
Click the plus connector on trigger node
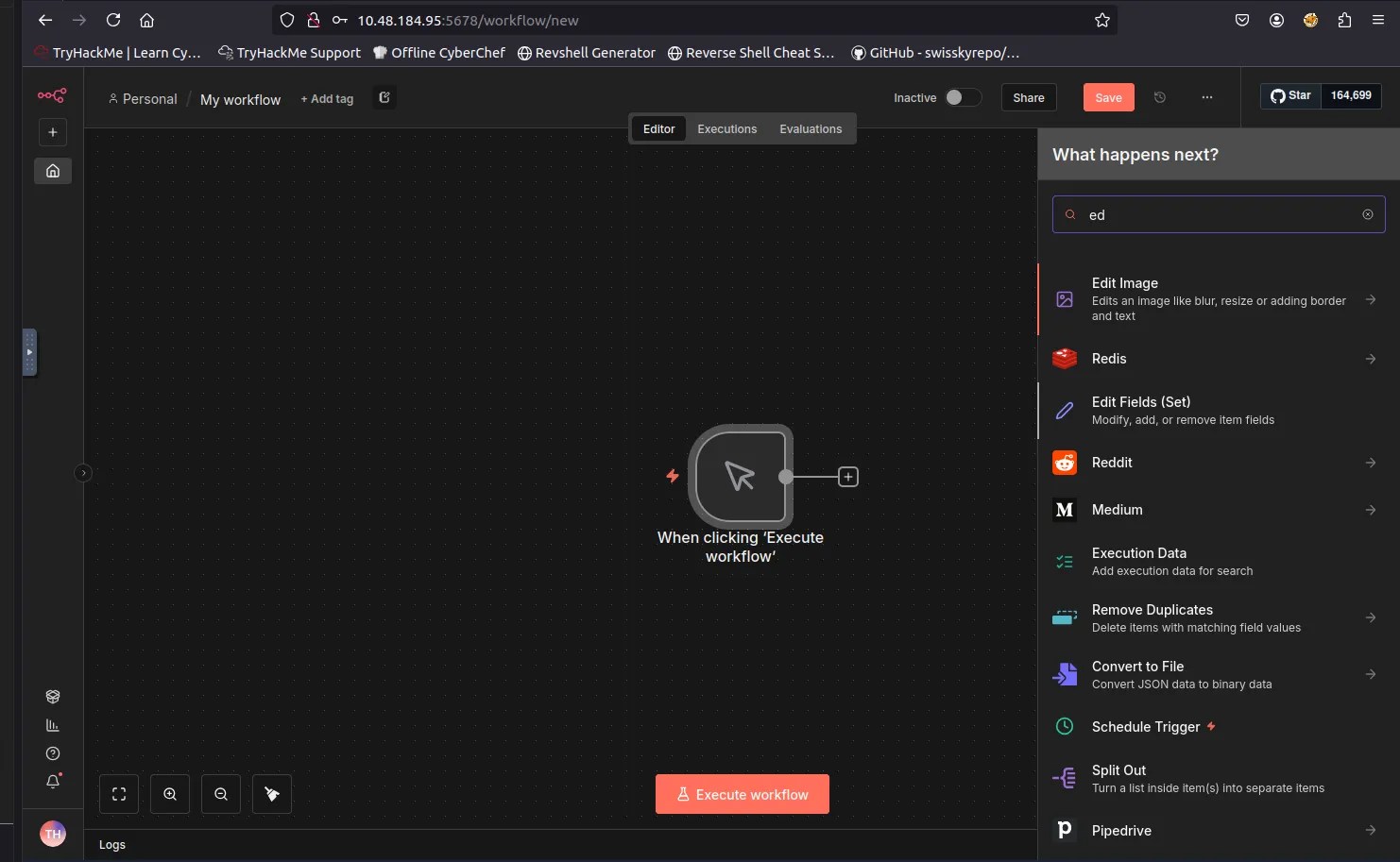click(848, 477)
